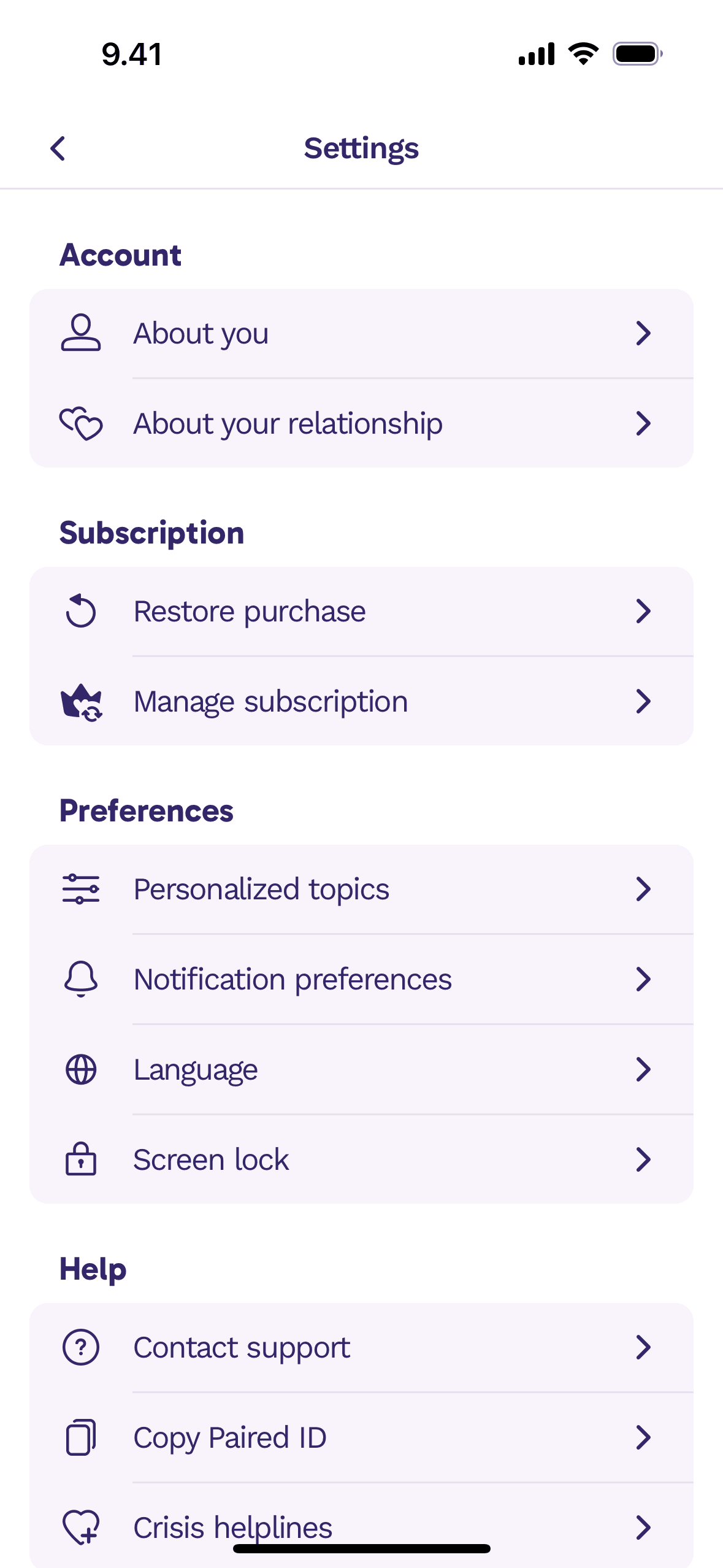Click the double hearts relationship icon
This screenshot has width=723, height=1568.
tap(81, 423)
